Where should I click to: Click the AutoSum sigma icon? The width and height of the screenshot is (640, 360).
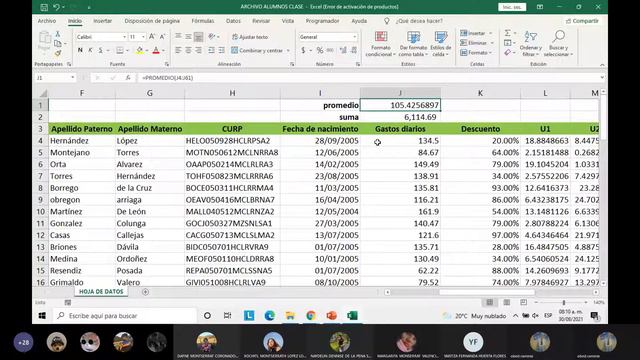(507, 33)
